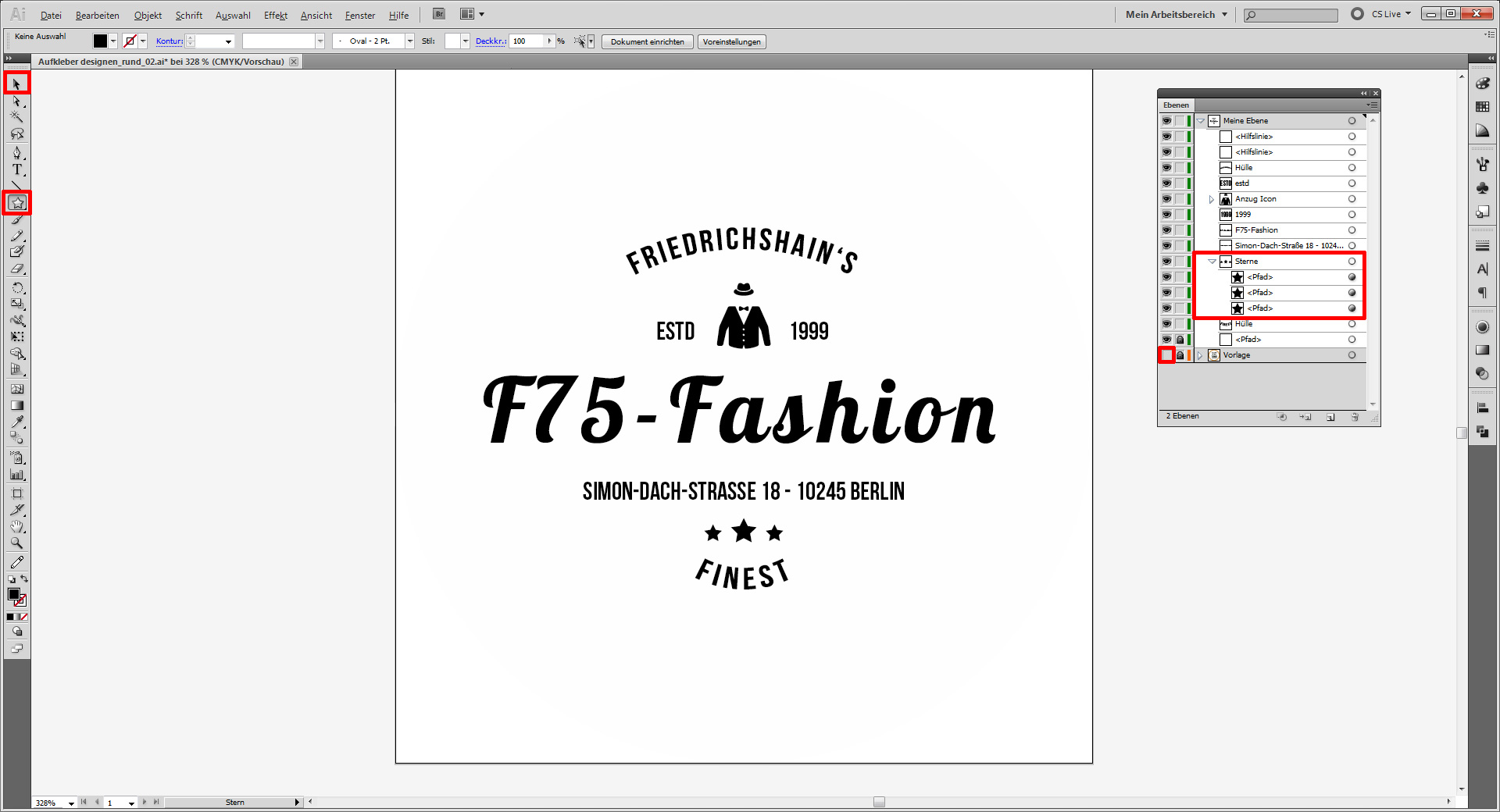
Task: Pick the Eyedropper tool
Action: 17,422
